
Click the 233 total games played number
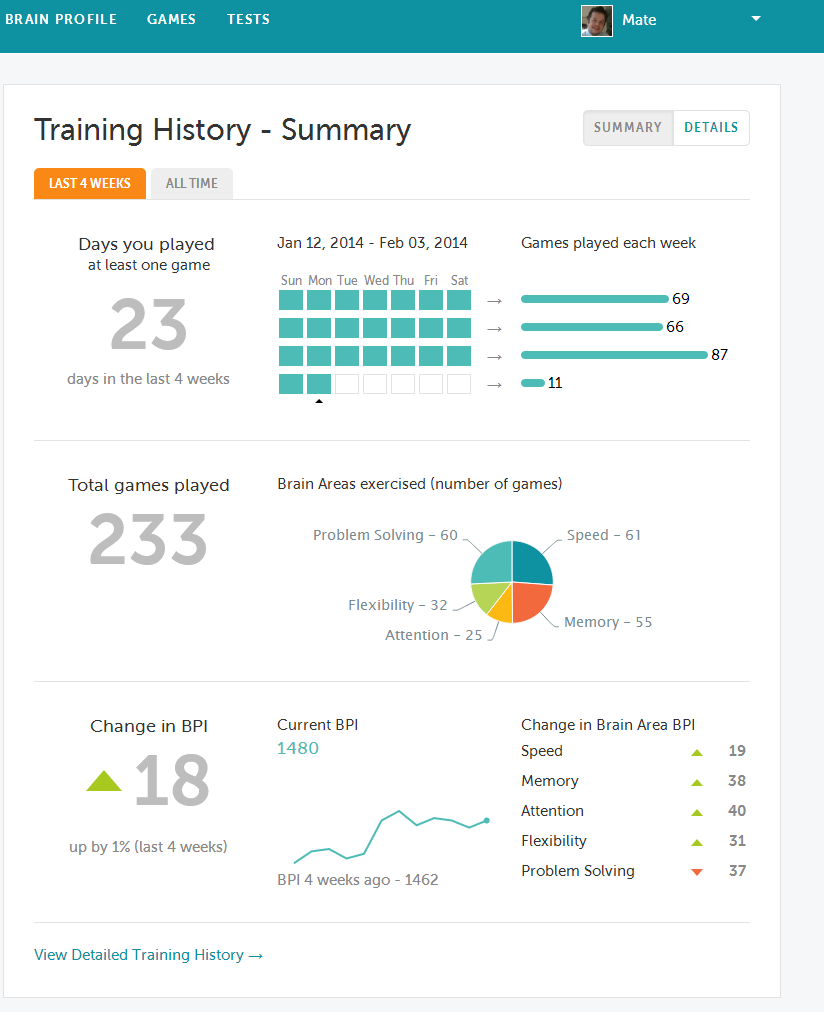(148, 539)
